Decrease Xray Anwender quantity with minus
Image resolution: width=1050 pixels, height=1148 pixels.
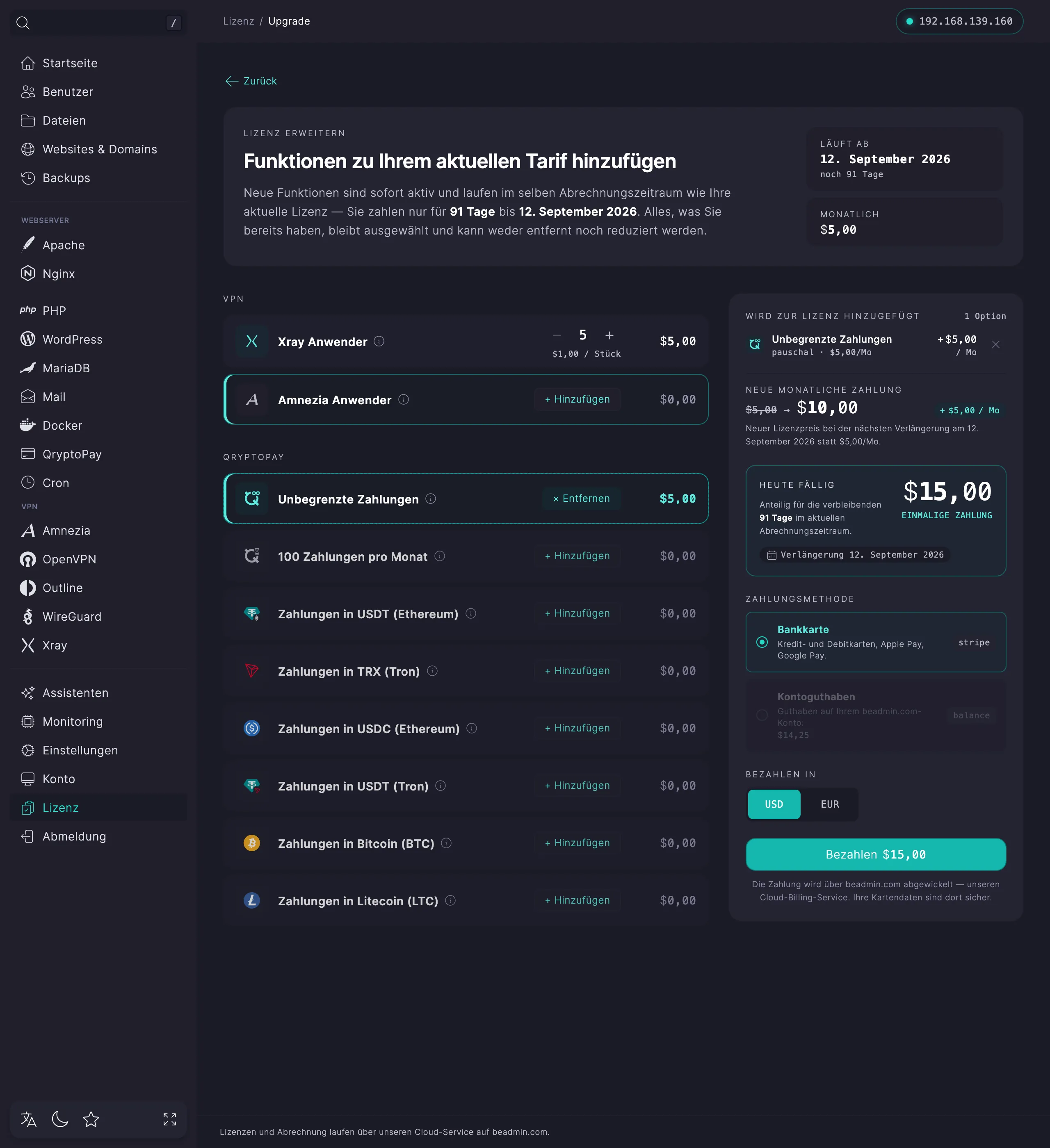tap(557, 335)
